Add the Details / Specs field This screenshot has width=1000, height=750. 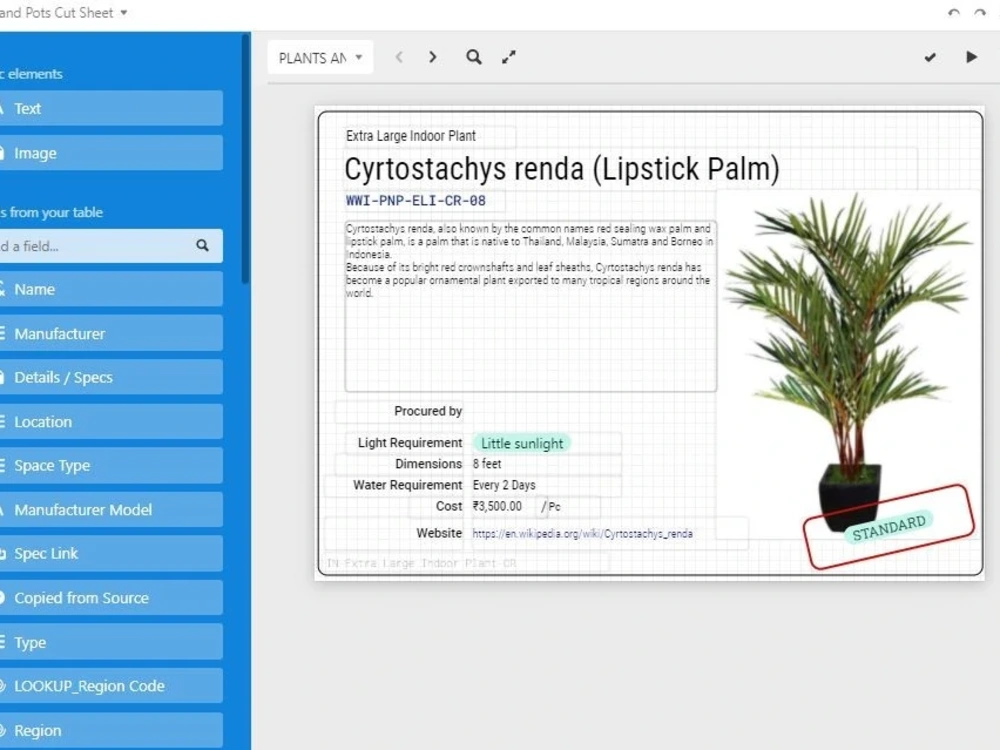click(111, 378)
